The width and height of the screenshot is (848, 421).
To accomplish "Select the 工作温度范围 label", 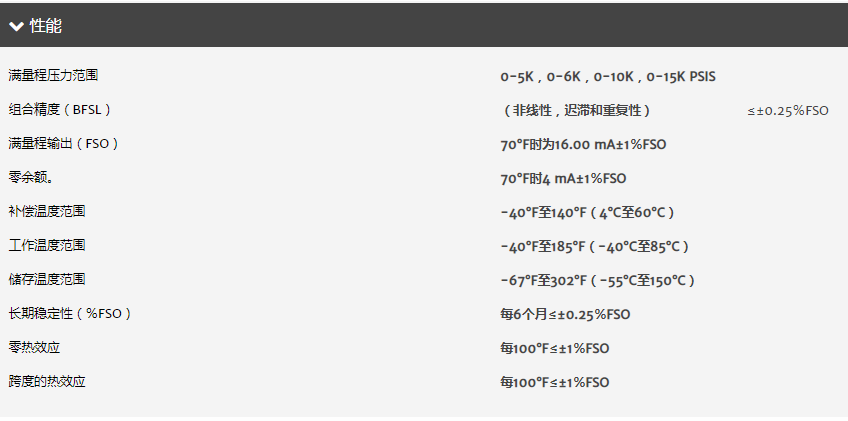I will (x=47, y=246).
